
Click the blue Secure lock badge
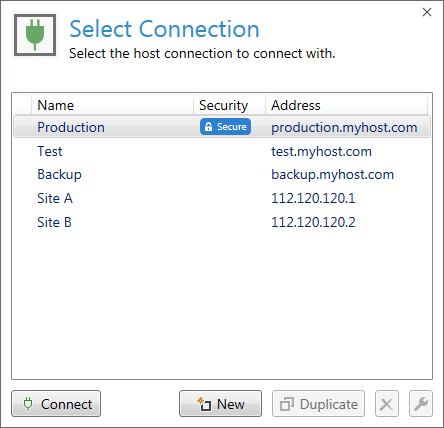(225, 127)
